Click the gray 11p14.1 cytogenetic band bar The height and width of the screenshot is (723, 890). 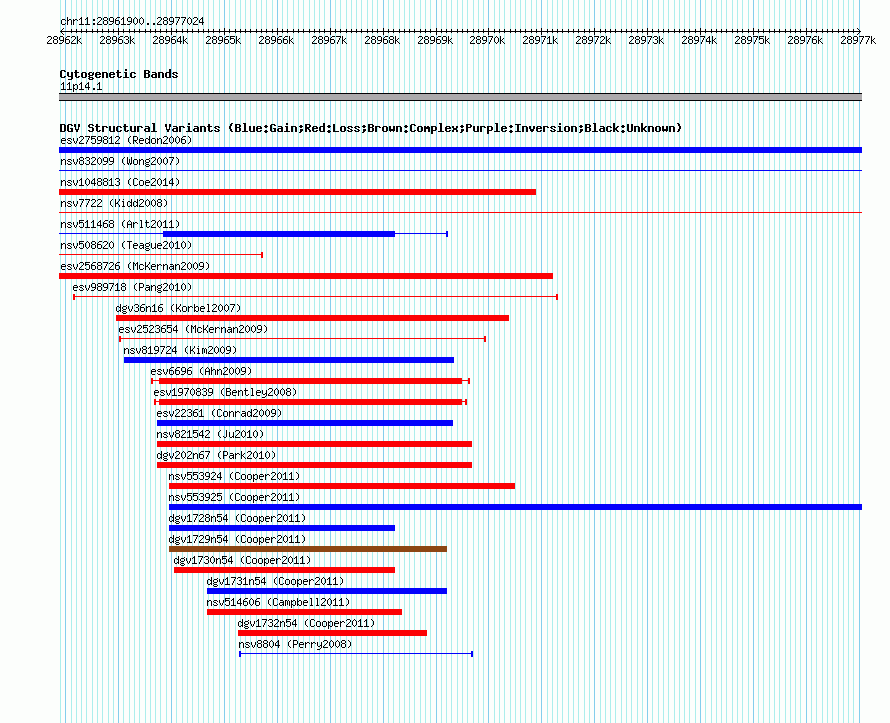click(460, 97)
